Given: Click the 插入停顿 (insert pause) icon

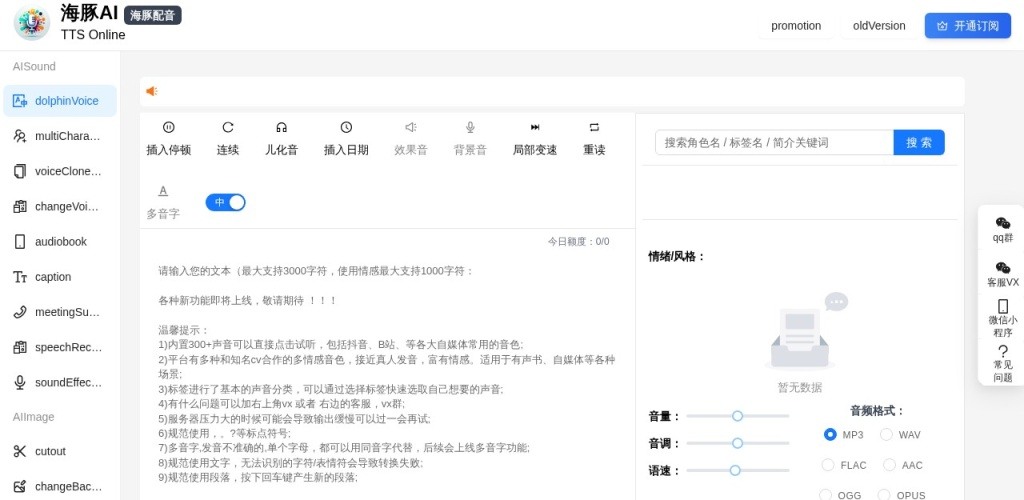Looking at the screenshot, I should 168,128.
